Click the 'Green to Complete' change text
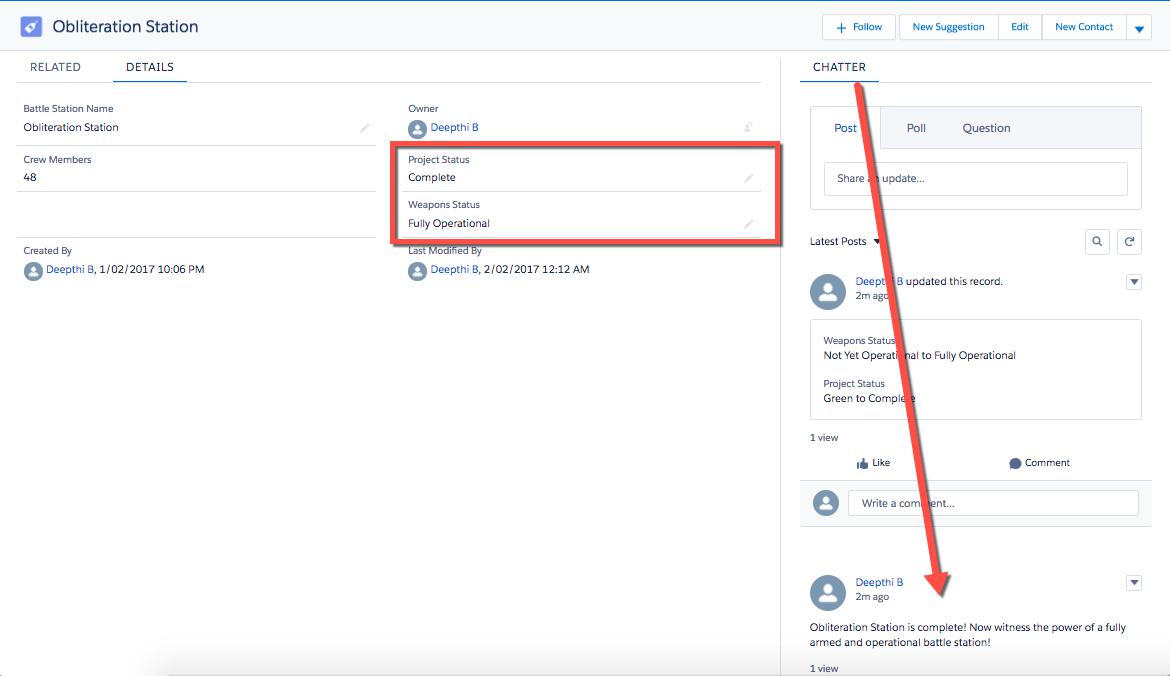1170x676 pixels. point(869,398)
